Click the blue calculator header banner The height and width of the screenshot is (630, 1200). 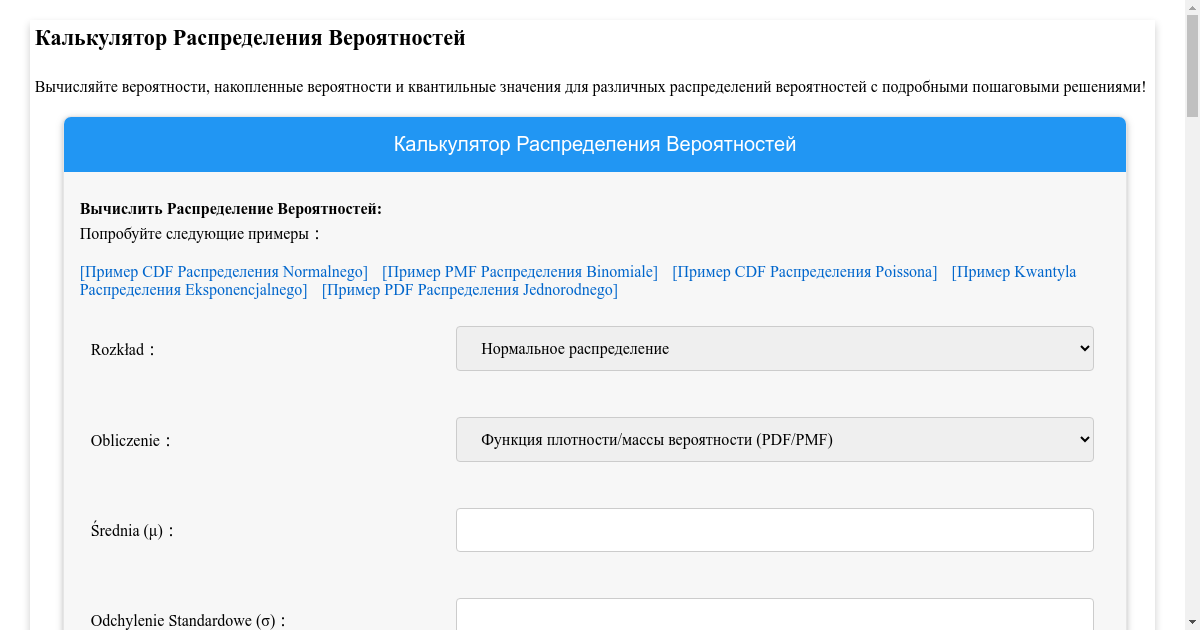tap(595, 145)
